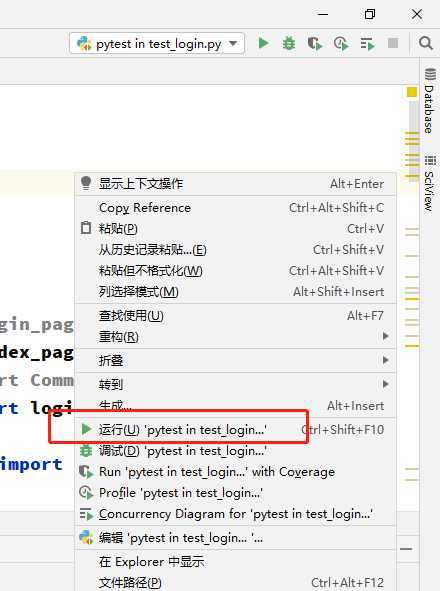Run with Coverage toolbar icon
This screenshot has height=591, width=440.
pyautogui.click(x=315, y=43)
